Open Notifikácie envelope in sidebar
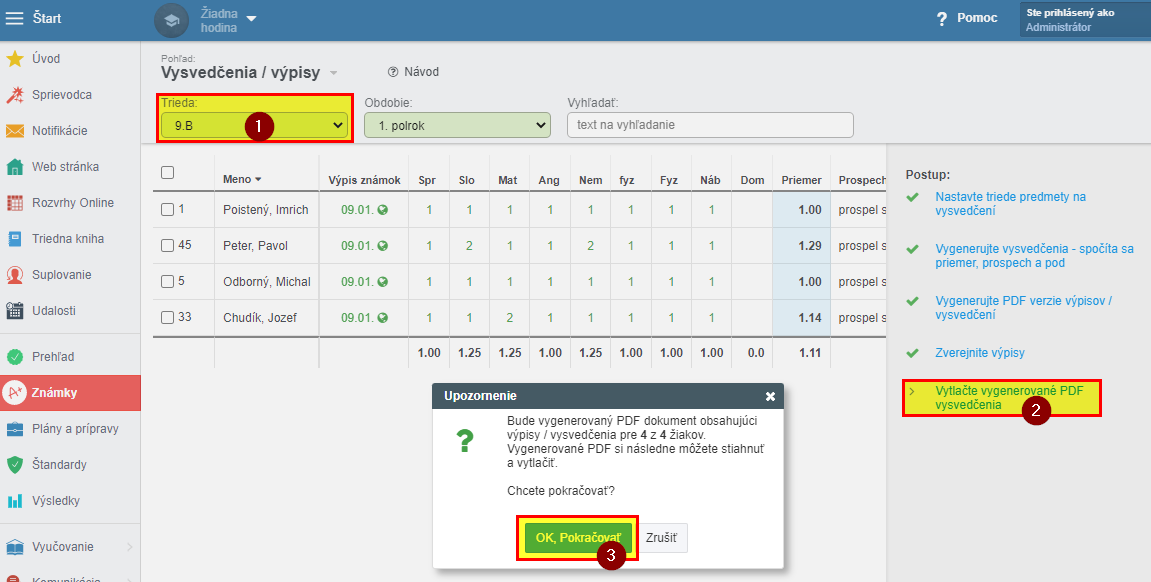Screen dimensions: 1151x582 [15, 131]
